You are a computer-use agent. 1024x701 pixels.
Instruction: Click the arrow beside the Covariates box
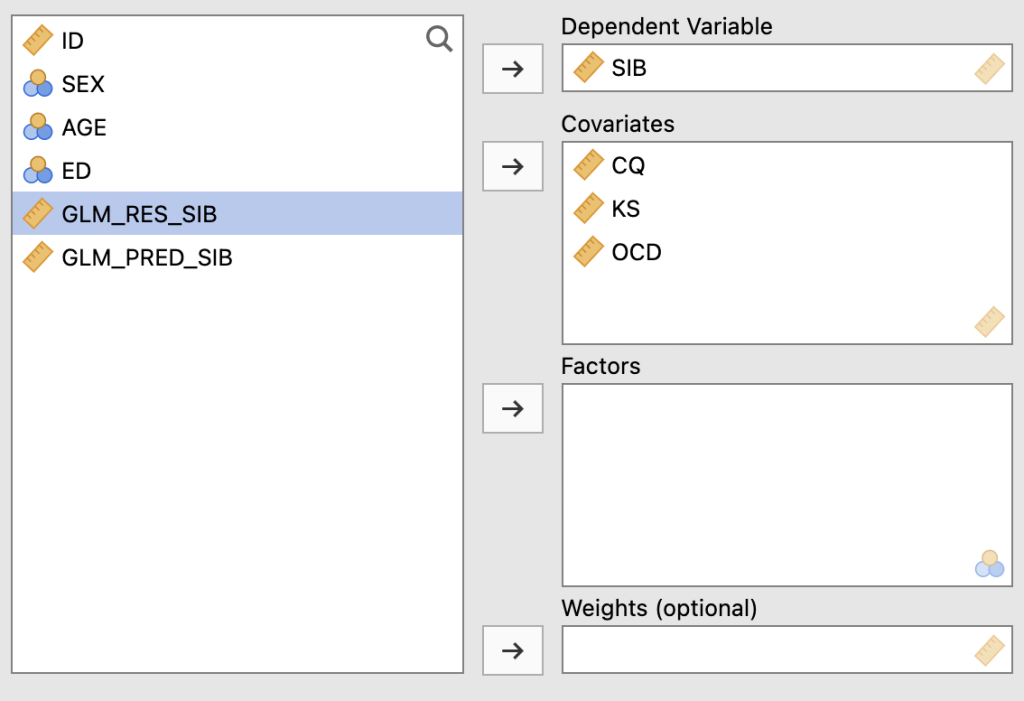512,166
